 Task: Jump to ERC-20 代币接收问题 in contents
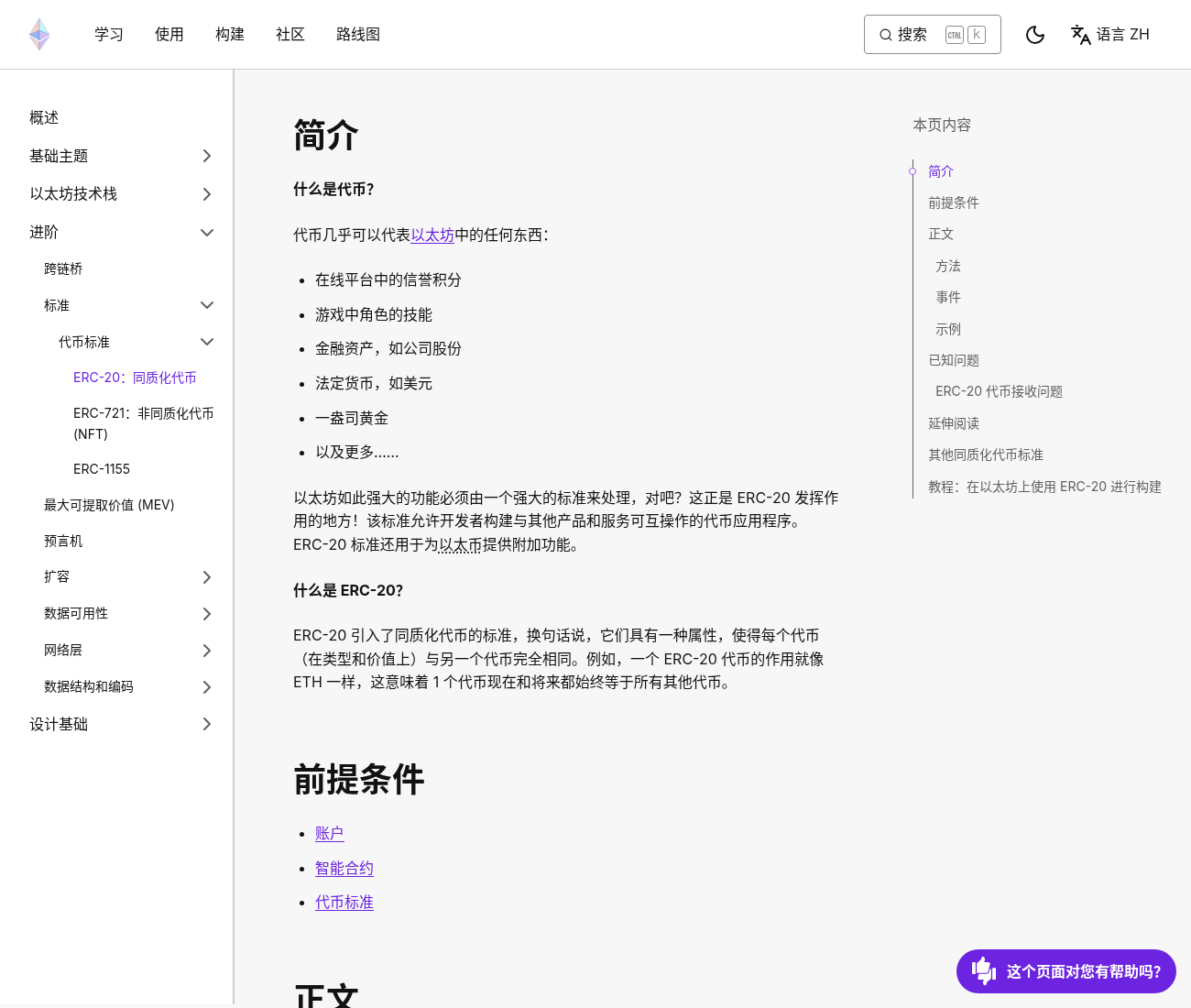[1000, 391]
